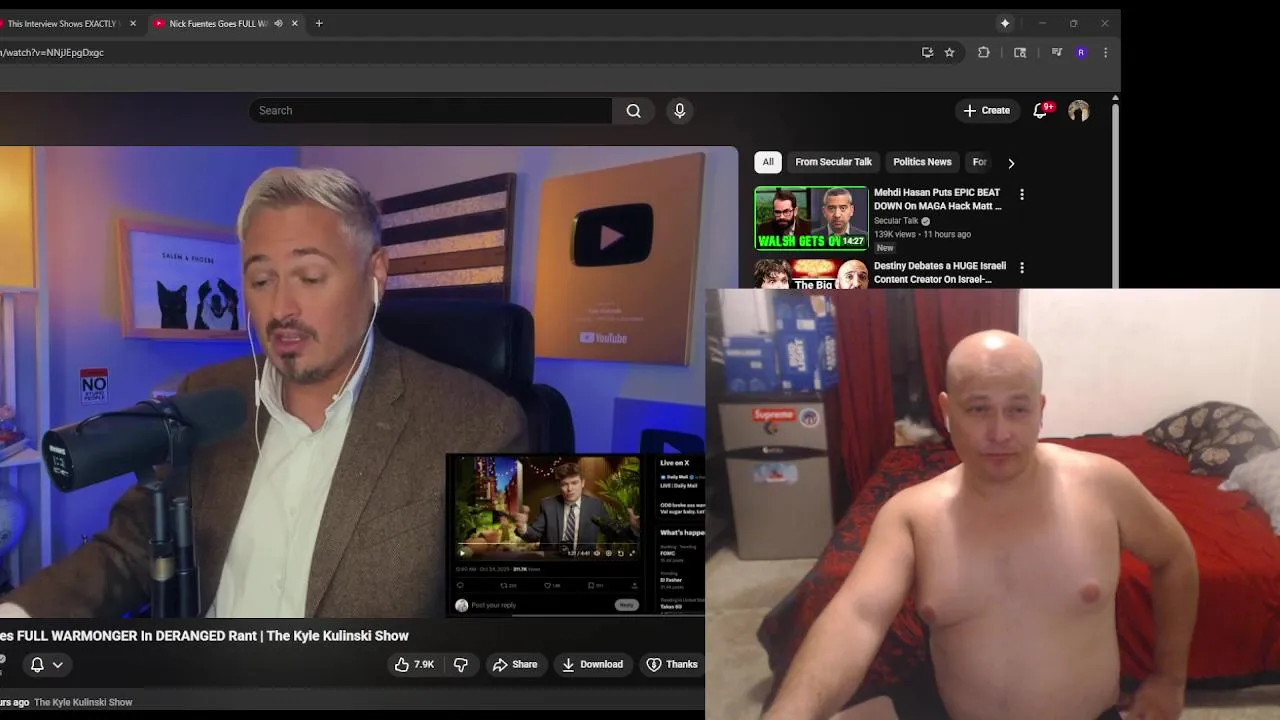Close the Nick Fuentes video tab

[294, 23]
